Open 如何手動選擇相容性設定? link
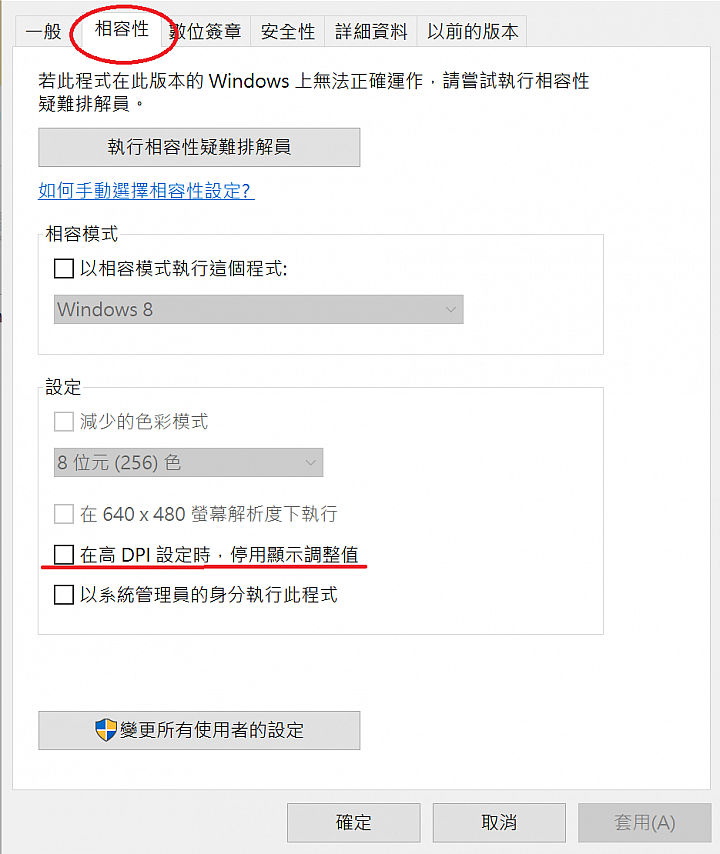This screenshot has width=720, height=854. (x=146, y=190)
